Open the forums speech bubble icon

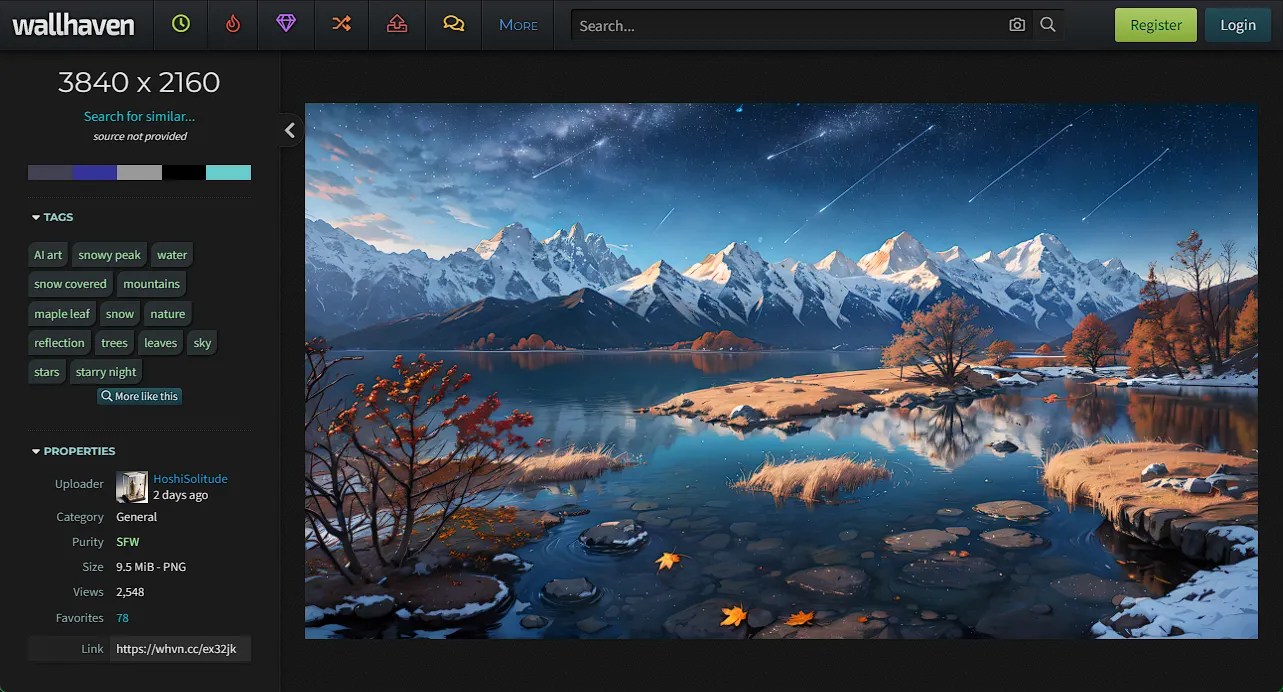tap(453, 25)
